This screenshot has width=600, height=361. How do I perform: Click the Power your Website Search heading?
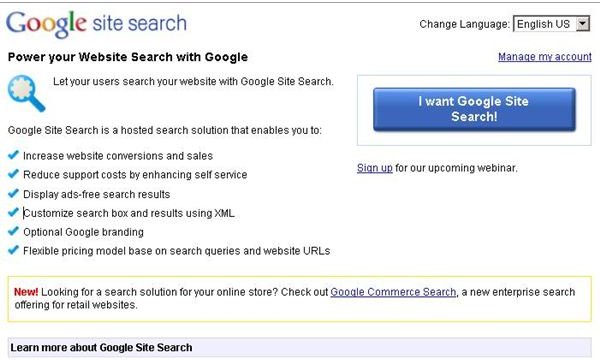pyautogui.click(x=128, y=57)
